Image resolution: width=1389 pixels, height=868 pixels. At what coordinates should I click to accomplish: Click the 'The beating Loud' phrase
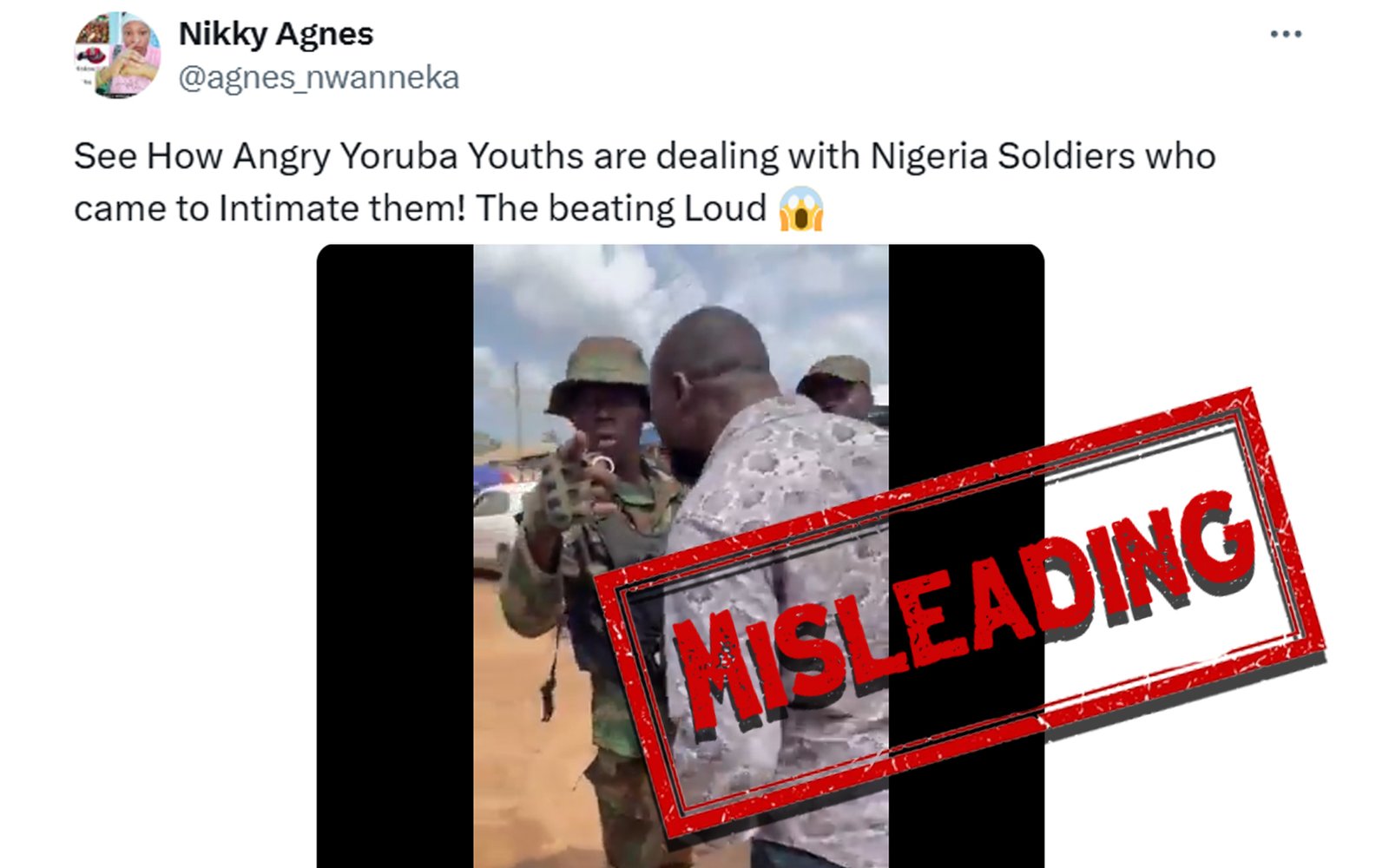click(x=621, y=209)
